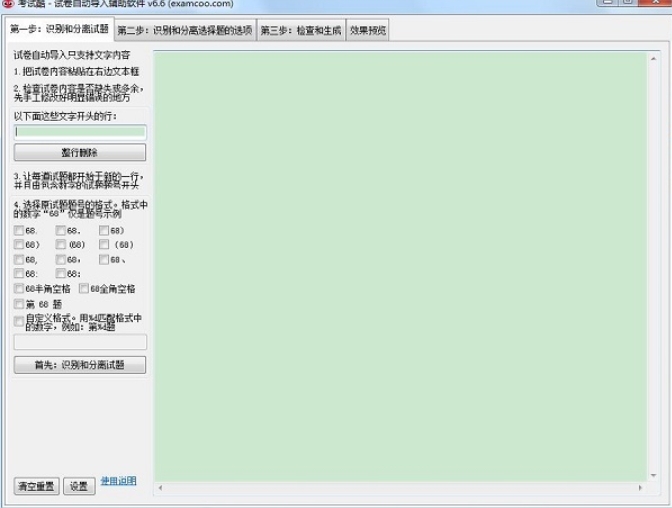This screenshot has width=672, height=508.
Task: Click the red app icon in title bar
Action: 8,4
